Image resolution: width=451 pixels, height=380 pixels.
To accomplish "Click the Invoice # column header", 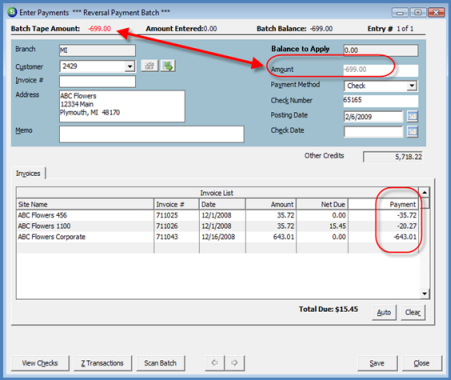I will click(x=176, y=204).
